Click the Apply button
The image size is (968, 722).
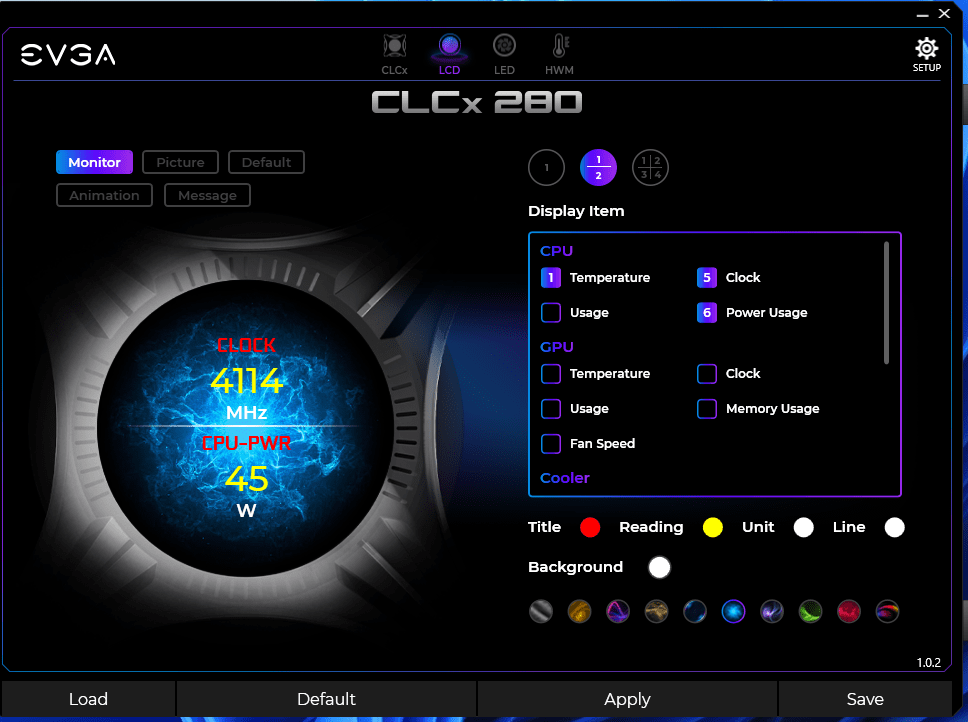627,699
